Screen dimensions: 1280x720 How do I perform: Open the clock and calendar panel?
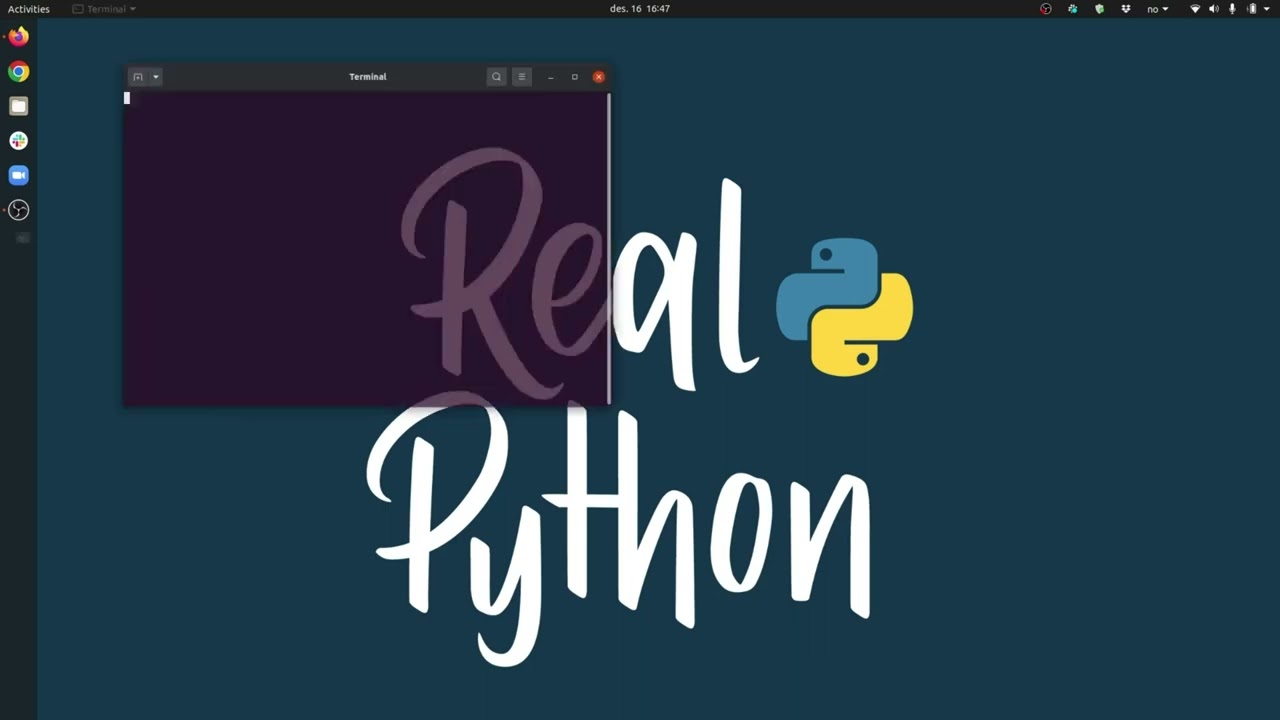640,9
